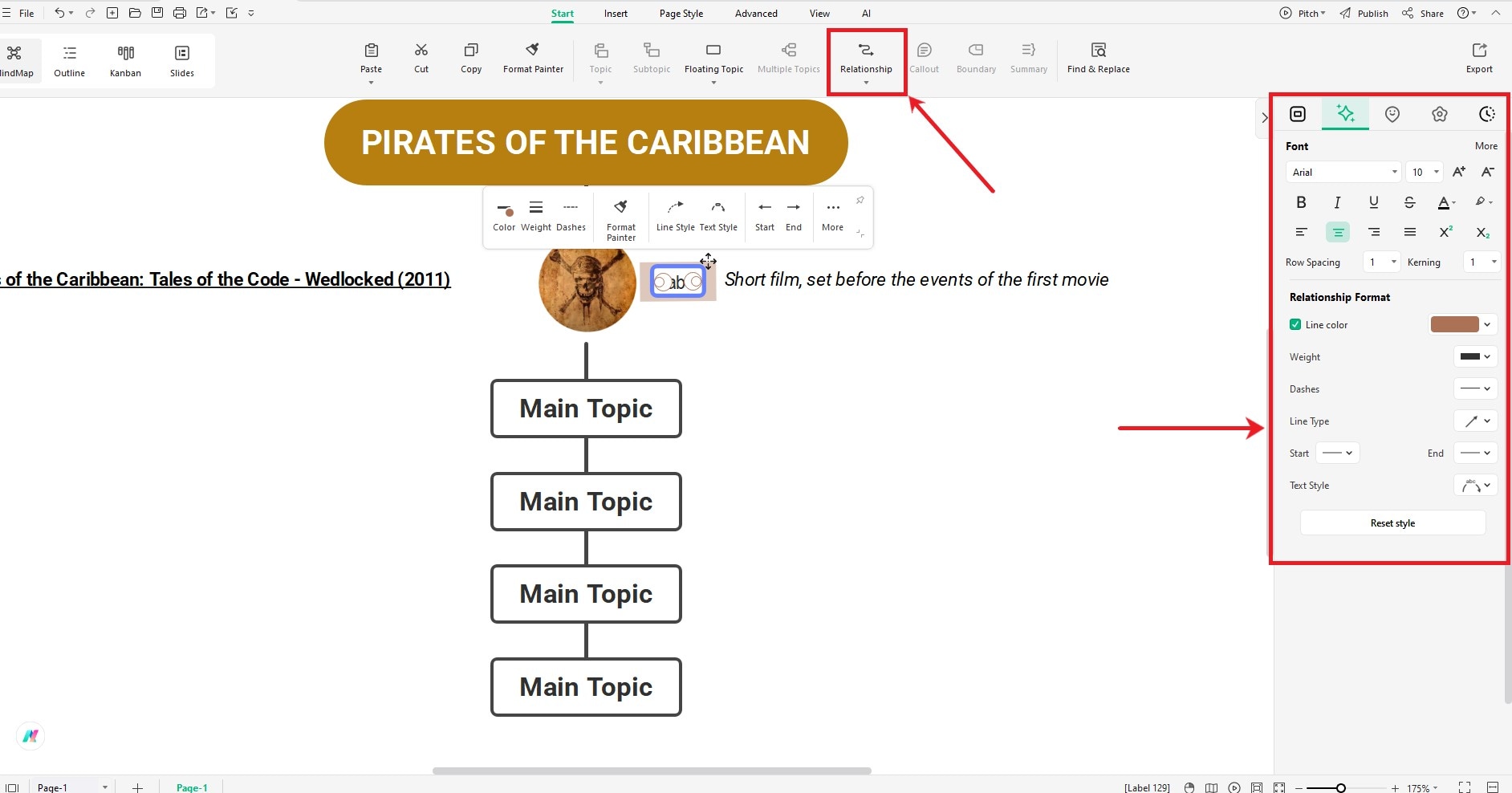This screenshot has height=793, width=1512.
Task: Set text alignment to right
Action: pos(1374,232)
